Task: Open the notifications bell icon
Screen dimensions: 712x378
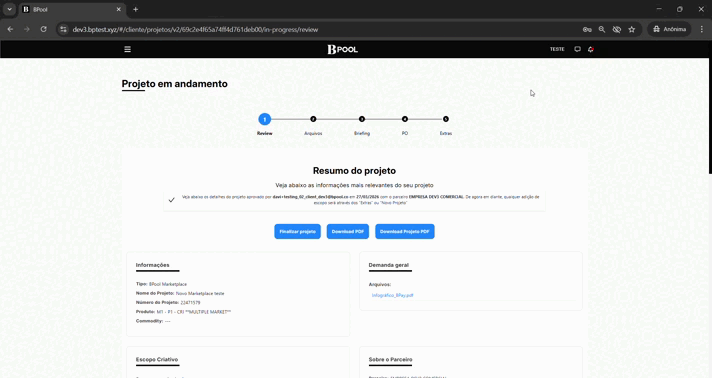Action: pos(591,49)
